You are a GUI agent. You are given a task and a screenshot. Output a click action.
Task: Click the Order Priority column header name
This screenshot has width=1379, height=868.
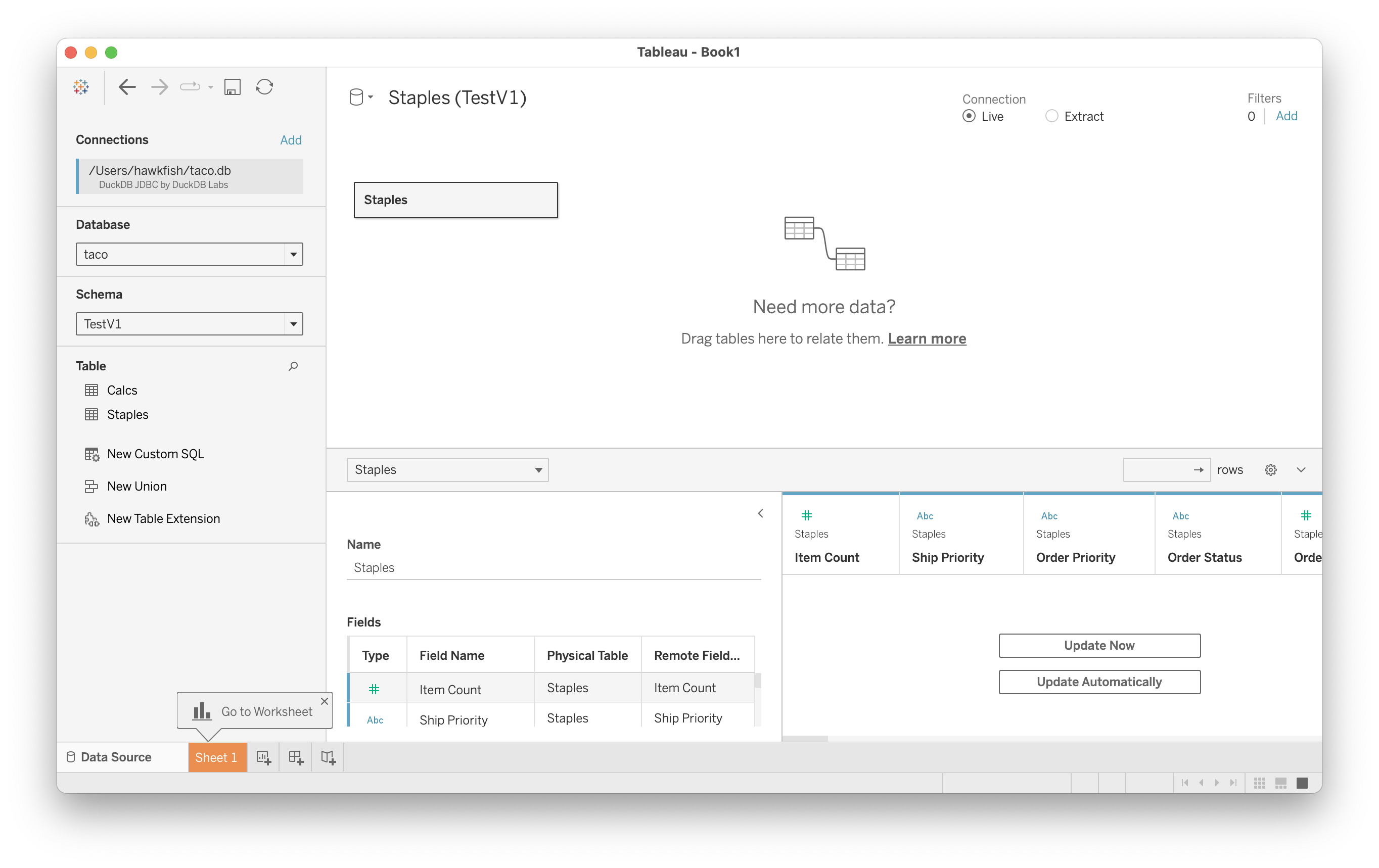1076,557
